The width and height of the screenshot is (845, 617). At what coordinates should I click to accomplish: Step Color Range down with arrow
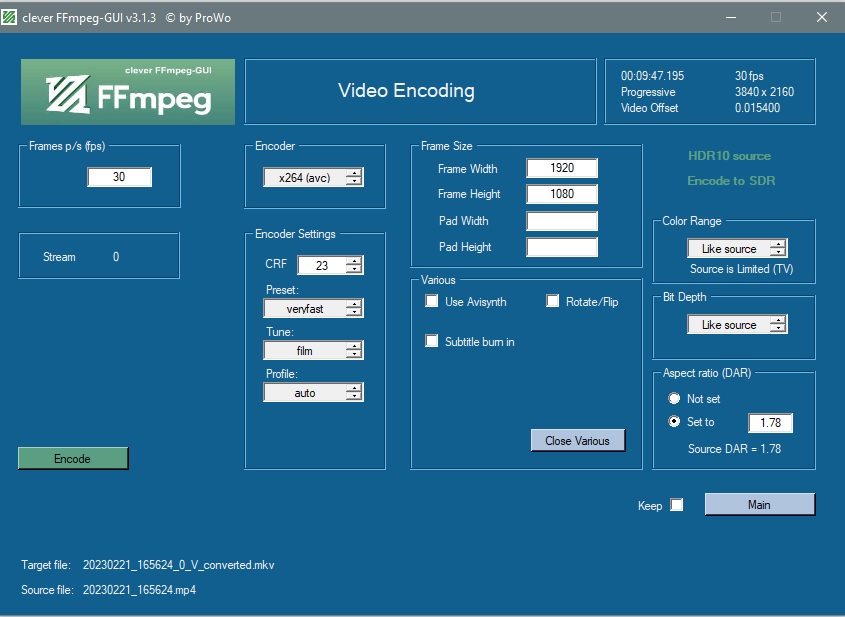pyautogui.click(x=778, y=253)
